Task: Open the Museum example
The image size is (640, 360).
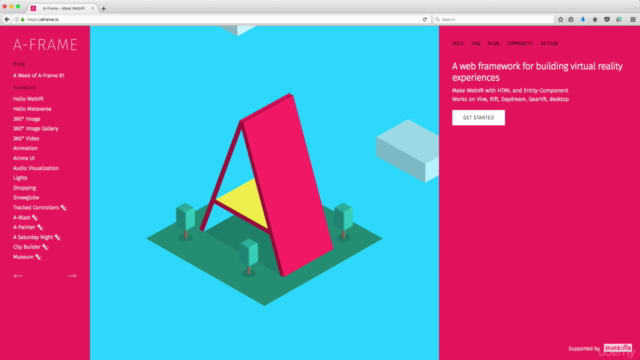Action: point(27,257)
